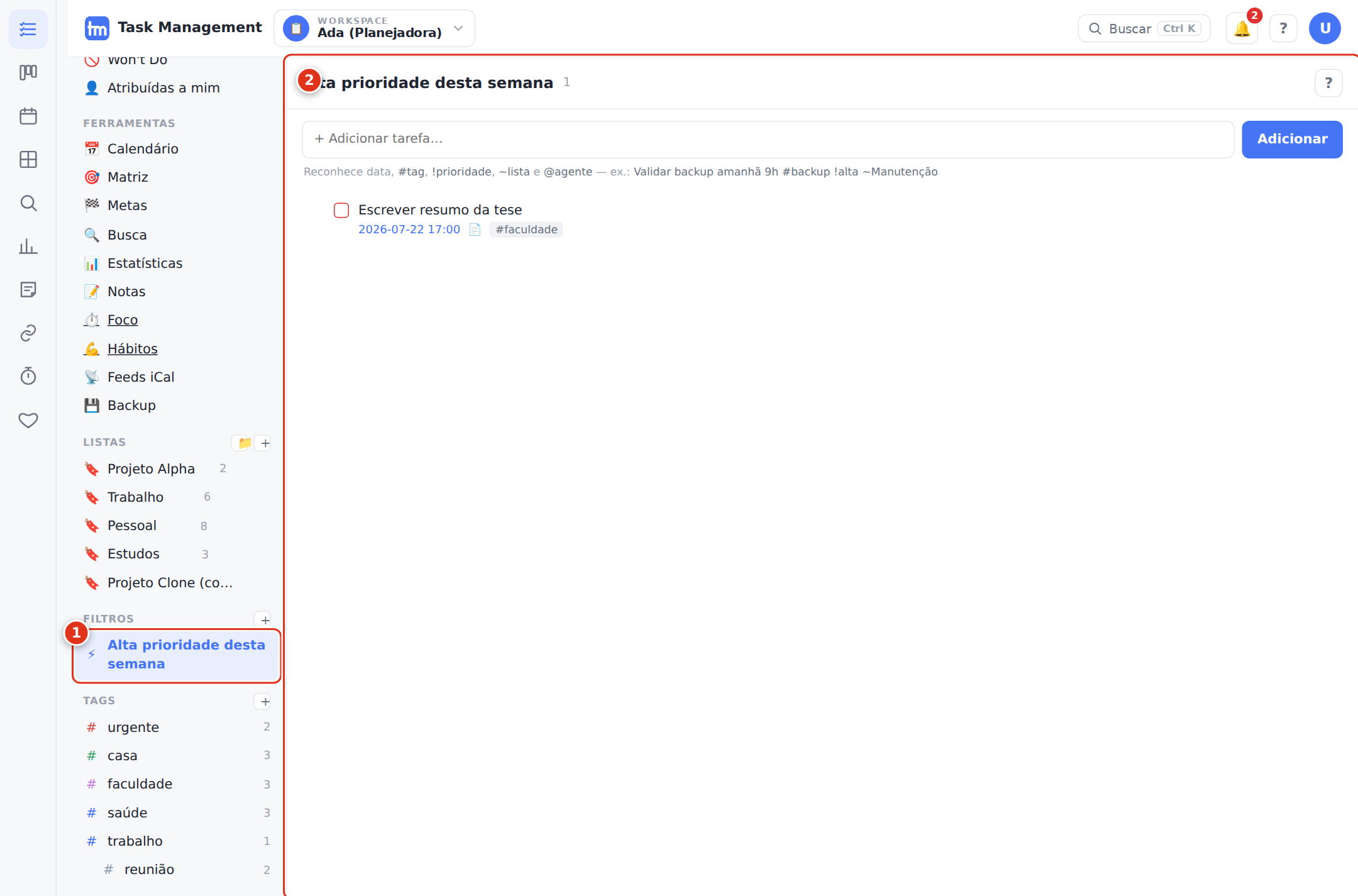Open the workspace Ada (Planejadora) dropdown

[x=374, y=28]
